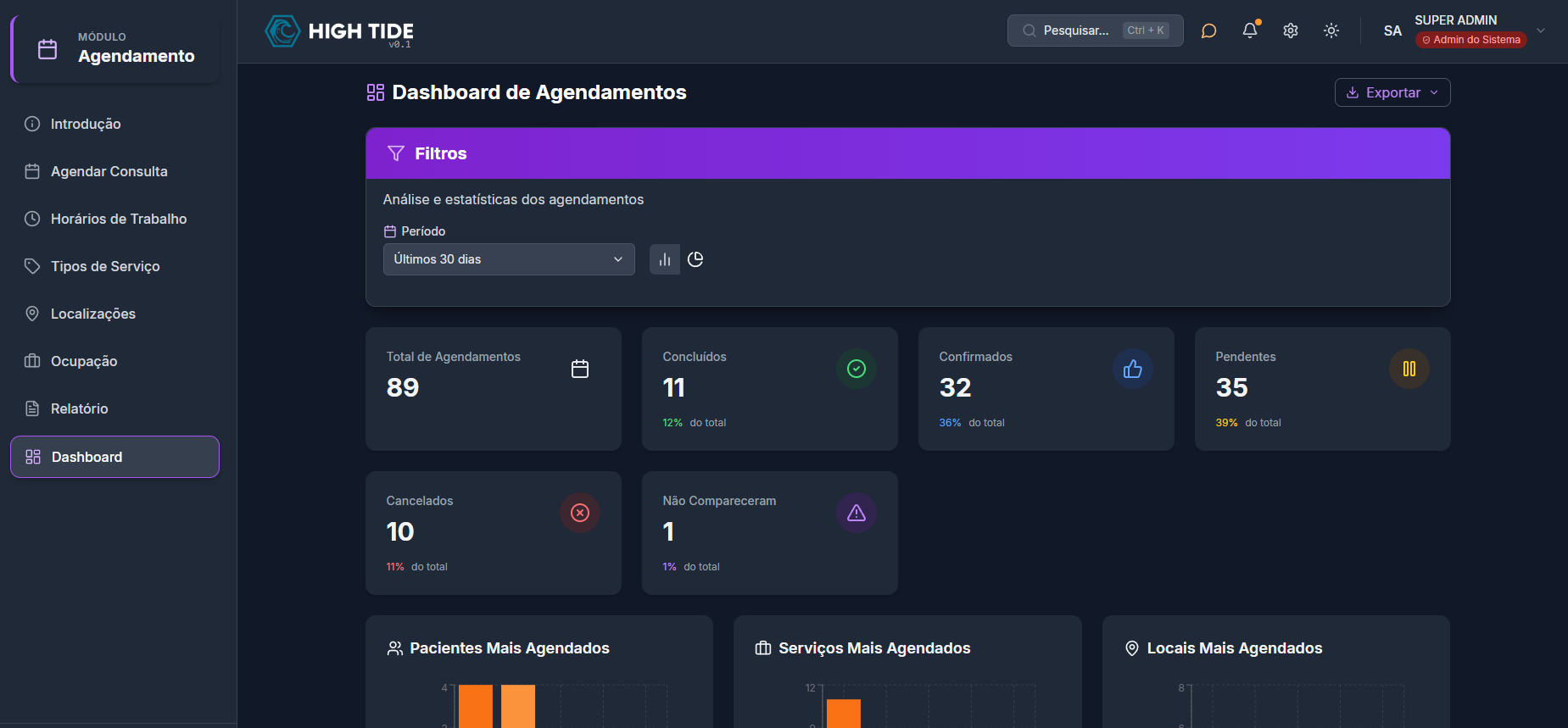This screenshot has width=1568, height=728.
Task: Click orange bar in Serviços Mais Agendados chart
Action: coord(844,714)
